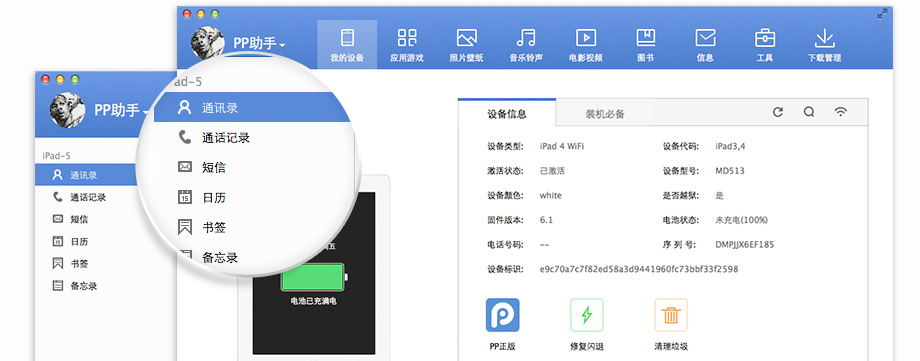Open the PP助手 dropdown in the main window
The width and height of the screenshot is (920, 361).
click(259, 43)
